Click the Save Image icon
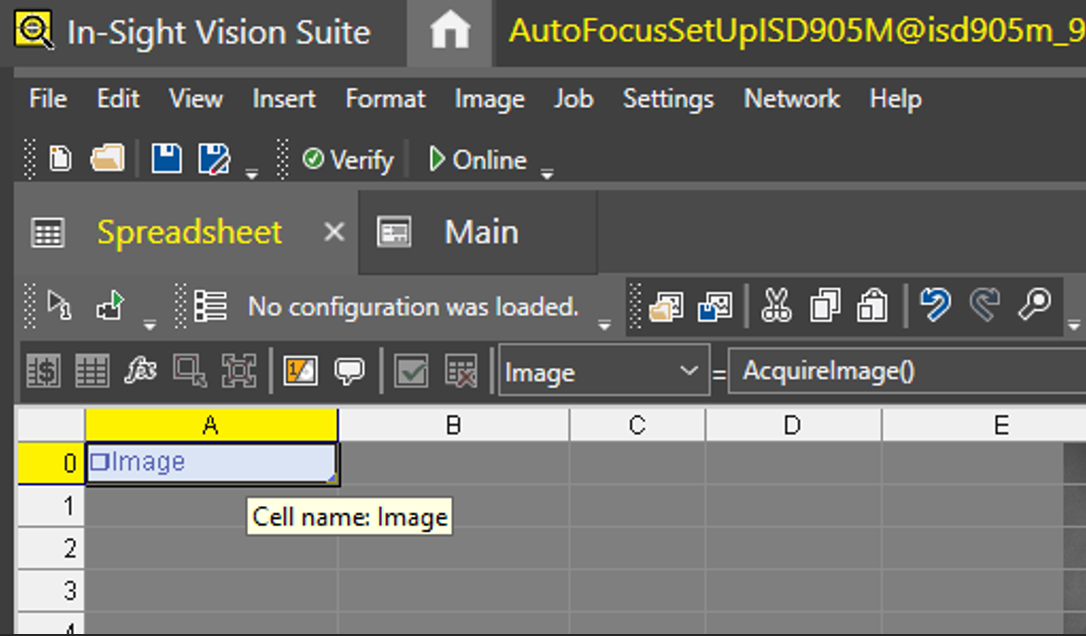Viewport: 1086px width, 636px height. click(x=715, y=306)
